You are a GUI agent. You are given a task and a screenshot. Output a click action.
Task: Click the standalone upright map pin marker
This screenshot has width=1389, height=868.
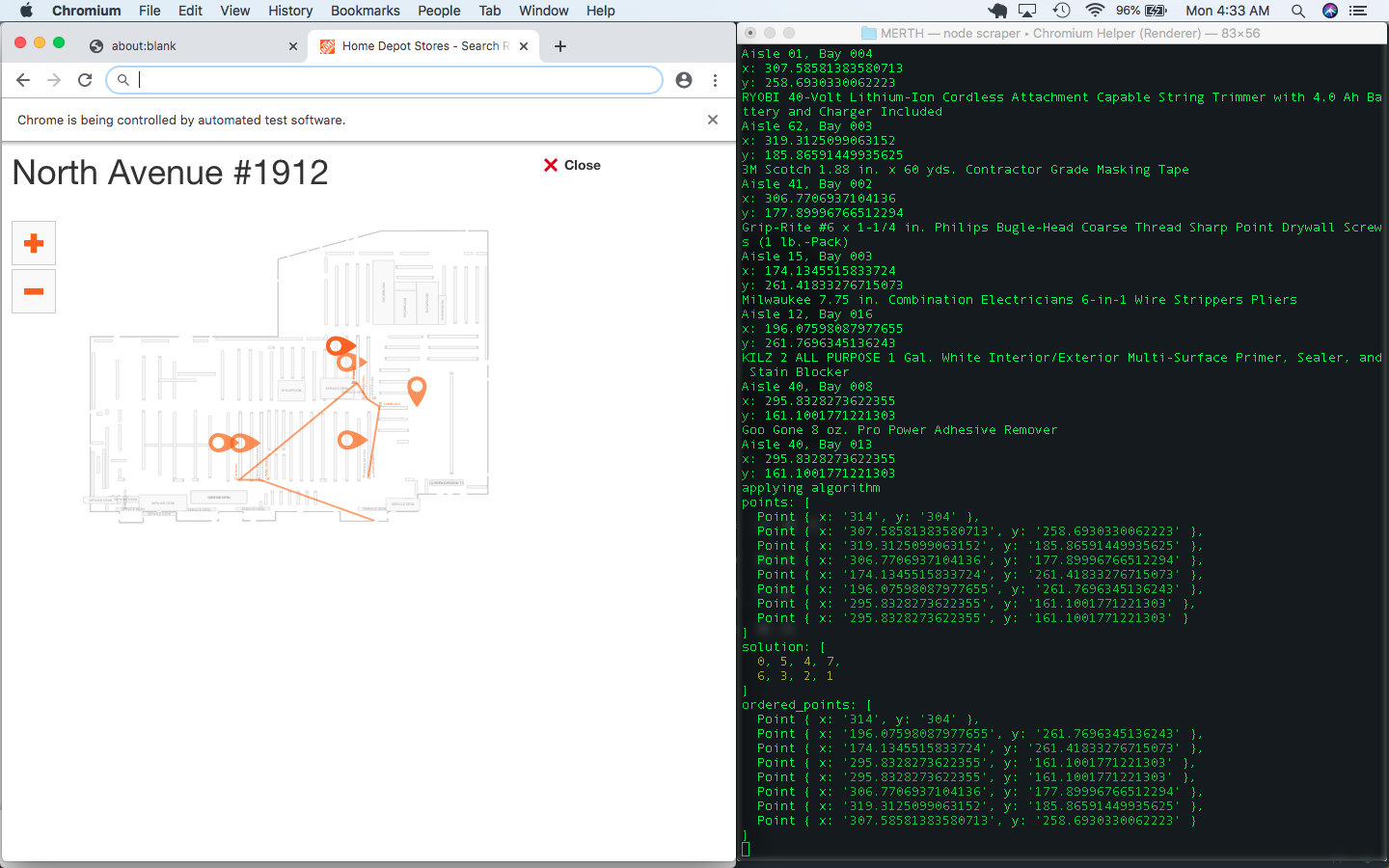coord(417,390)
